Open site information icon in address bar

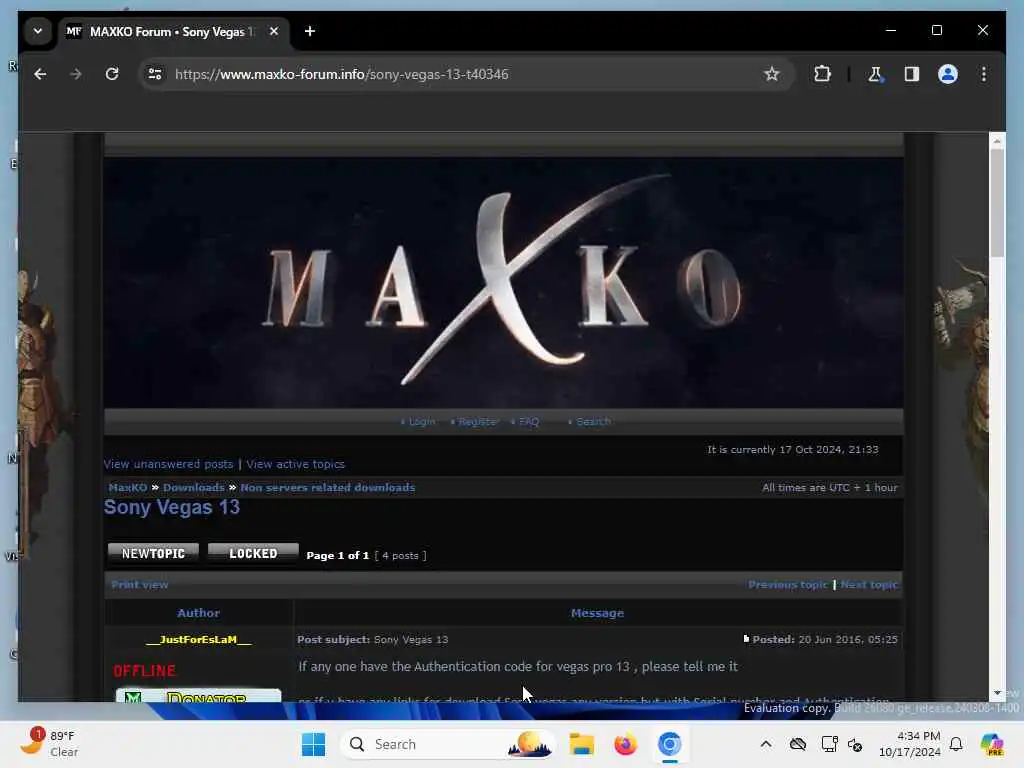(x=155, y=74)
